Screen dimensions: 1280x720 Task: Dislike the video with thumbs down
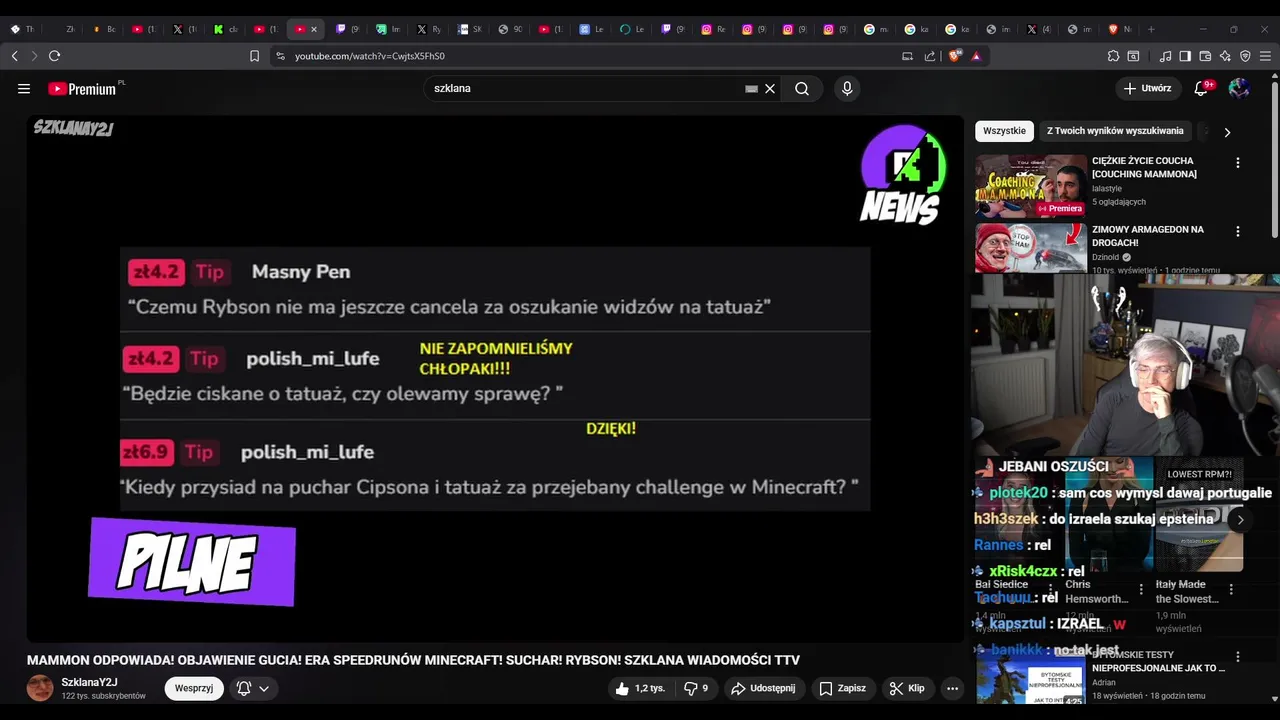[x=696, y=688]
